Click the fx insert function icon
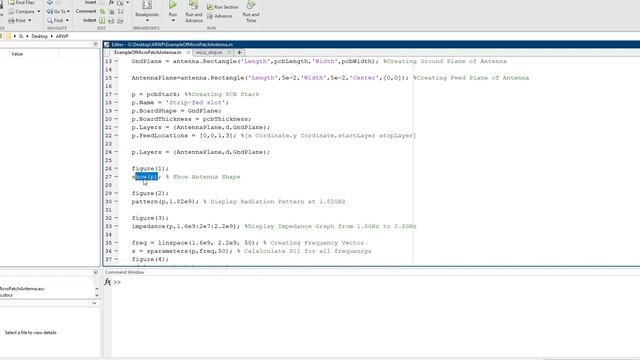Screen dimensions: 640x360 (x=111, y=2)
